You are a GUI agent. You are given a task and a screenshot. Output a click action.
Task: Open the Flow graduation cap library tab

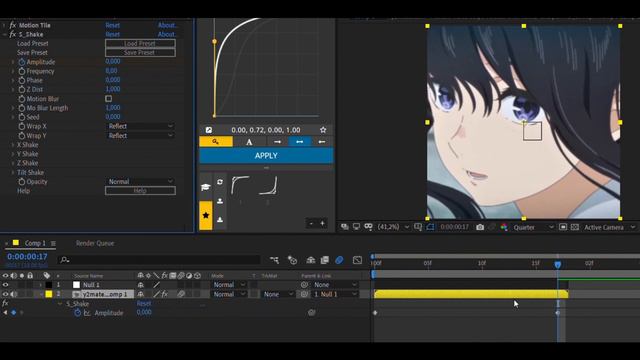(206, 187)
